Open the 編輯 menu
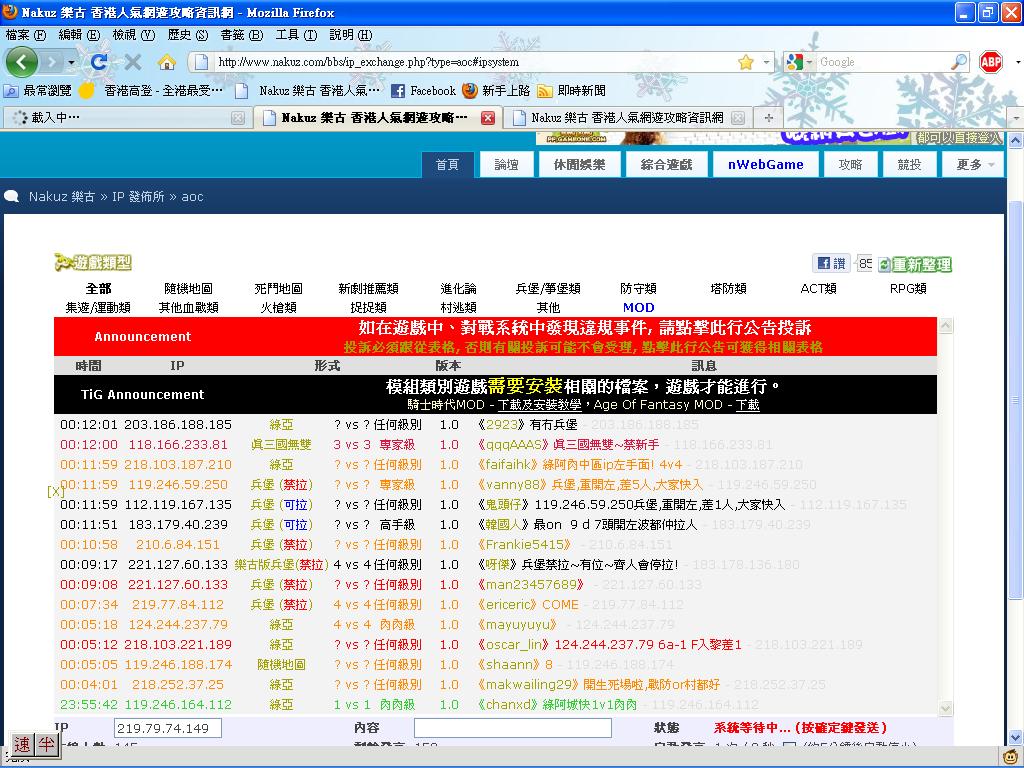The height and width of the screenshot is (768, 1024). [x=79, y=35]
